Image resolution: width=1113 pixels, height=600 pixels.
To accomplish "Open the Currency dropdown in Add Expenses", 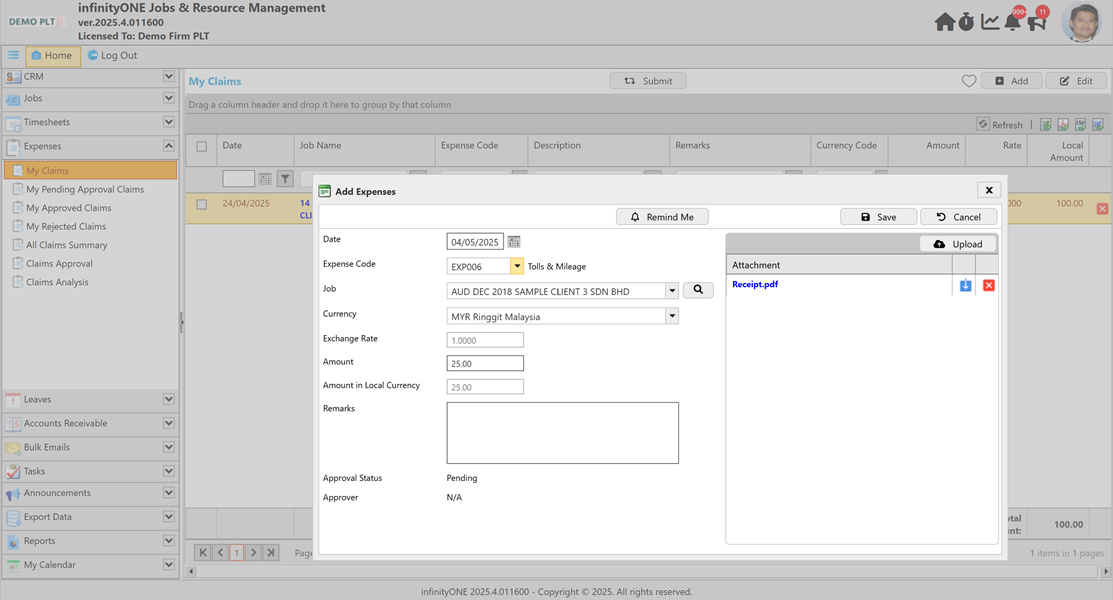I will tap(673, 313).
